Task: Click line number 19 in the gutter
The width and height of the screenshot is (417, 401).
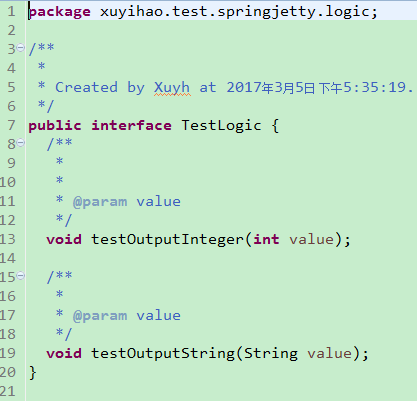Action: click(x=7, y=354)
